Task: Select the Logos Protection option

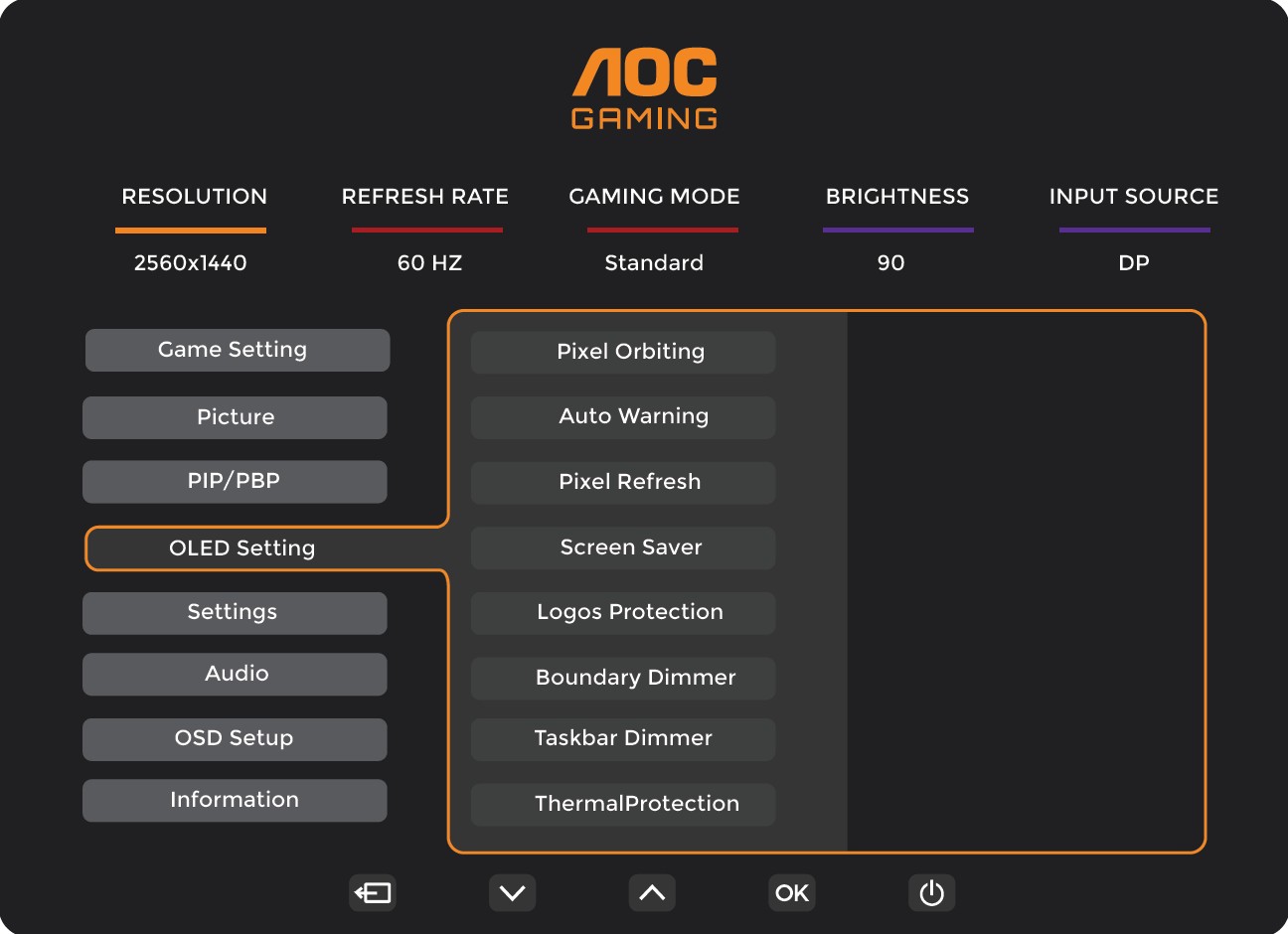Action: (623, 613)
